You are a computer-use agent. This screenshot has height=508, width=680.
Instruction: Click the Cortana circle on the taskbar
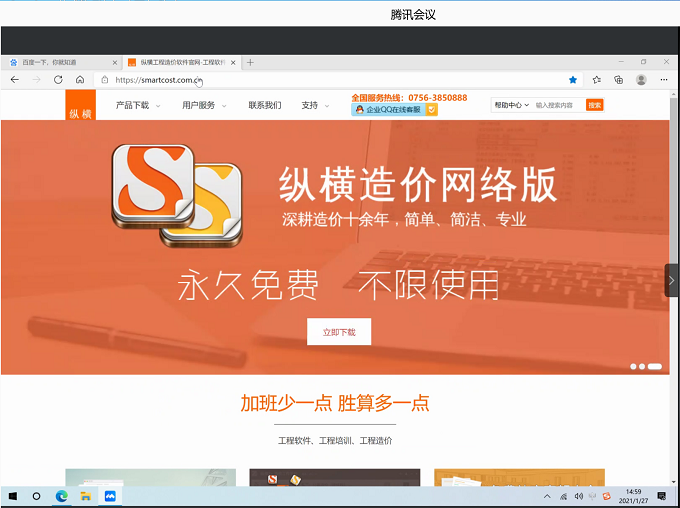[x=36, y=496]
